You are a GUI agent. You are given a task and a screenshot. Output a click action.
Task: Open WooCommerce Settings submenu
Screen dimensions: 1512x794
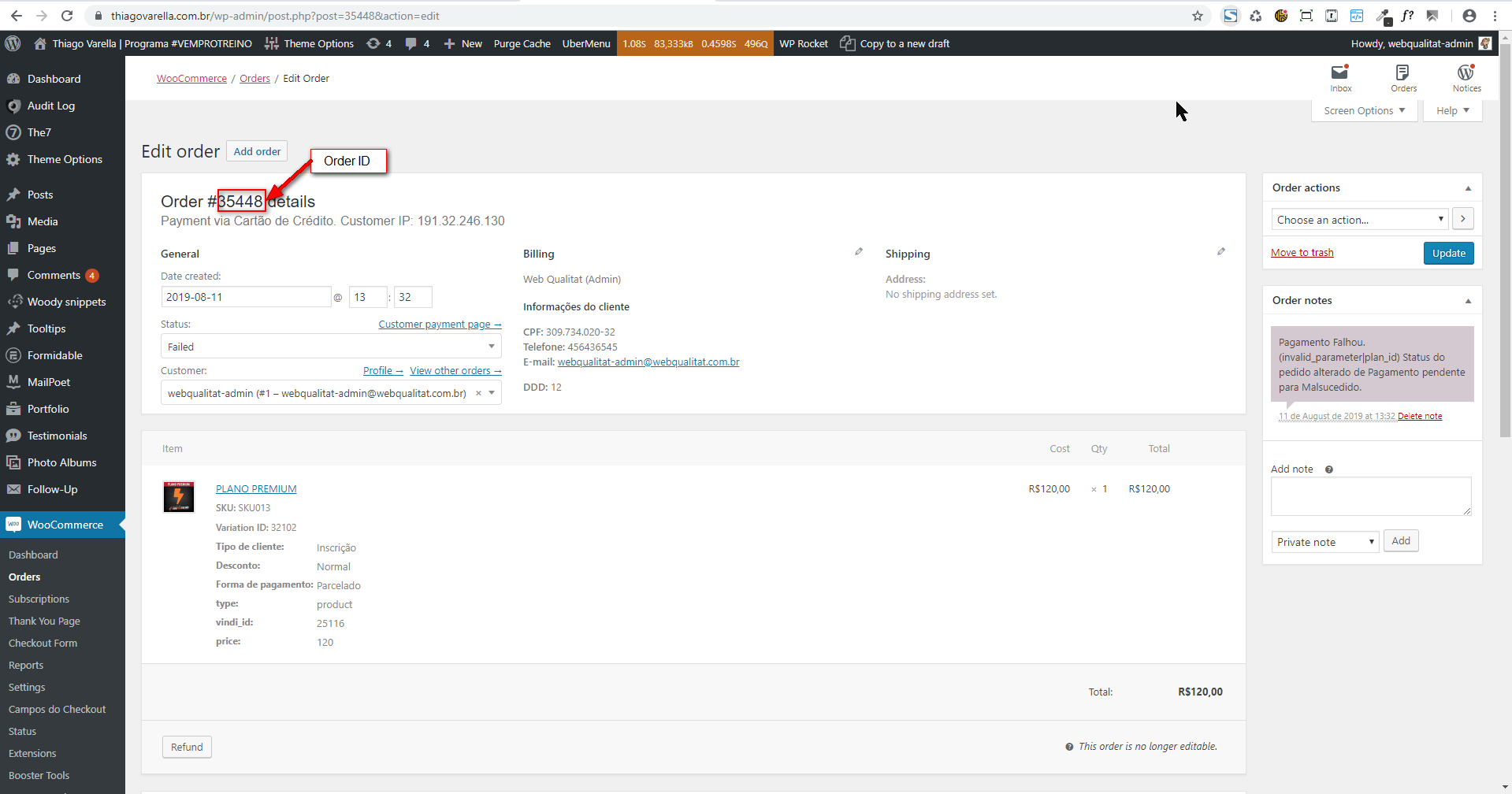pyautogui.click(x=27, y=688)
